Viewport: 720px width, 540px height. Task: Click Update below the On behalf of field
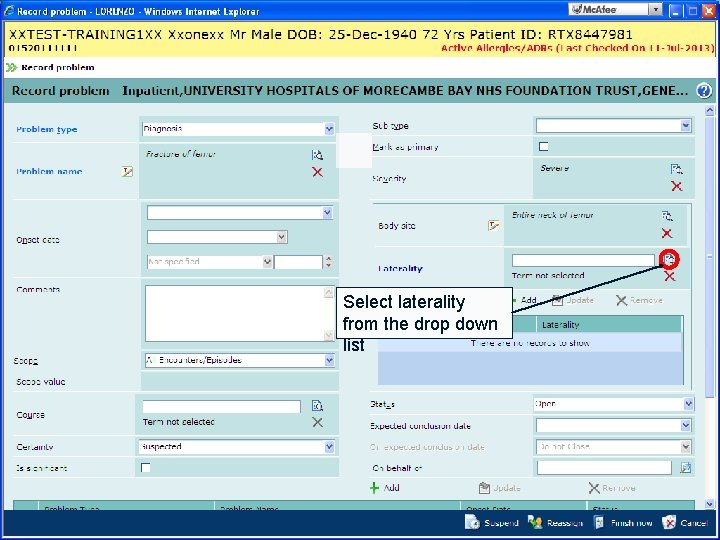[x=500, y=488]
